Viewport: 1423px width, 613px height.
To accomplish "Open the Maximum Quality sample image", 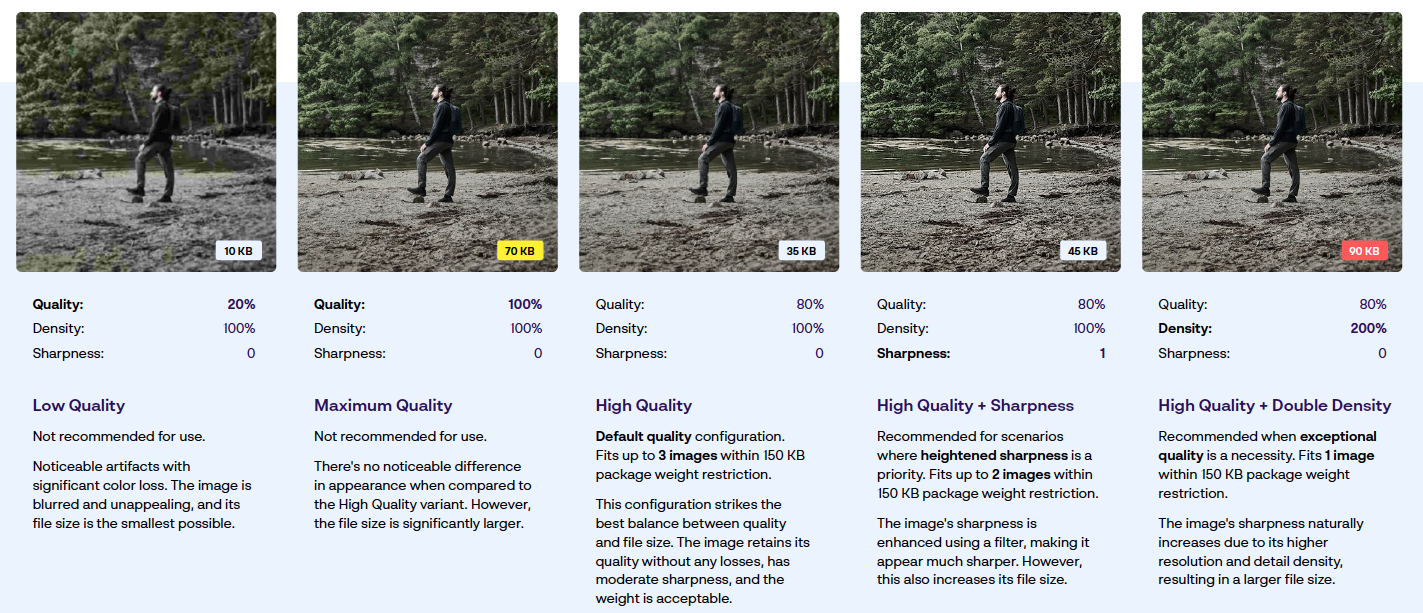I will coord(428,142).
